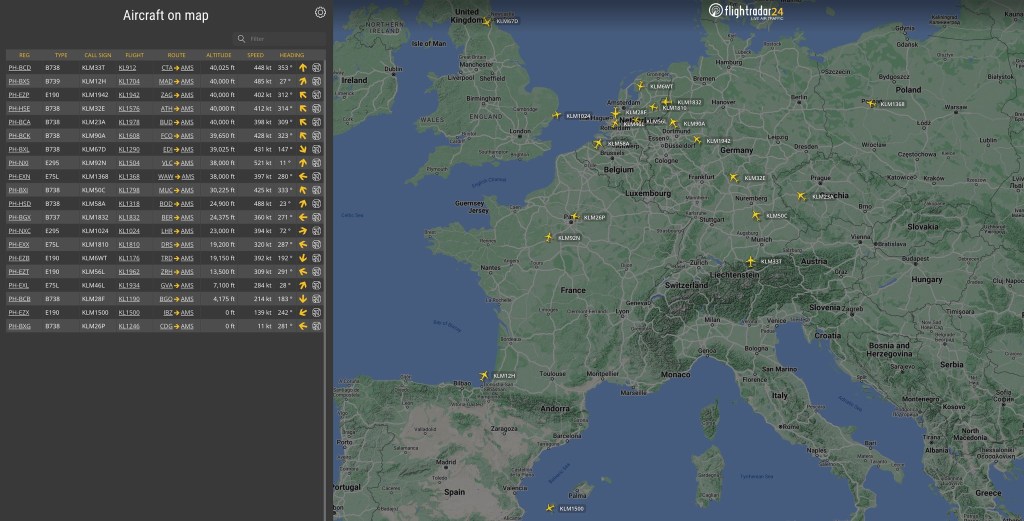The width and height of the screenshot is (1024, 521).
Task: Sort the table by ALTITUDE column
Action: (219, 54)
